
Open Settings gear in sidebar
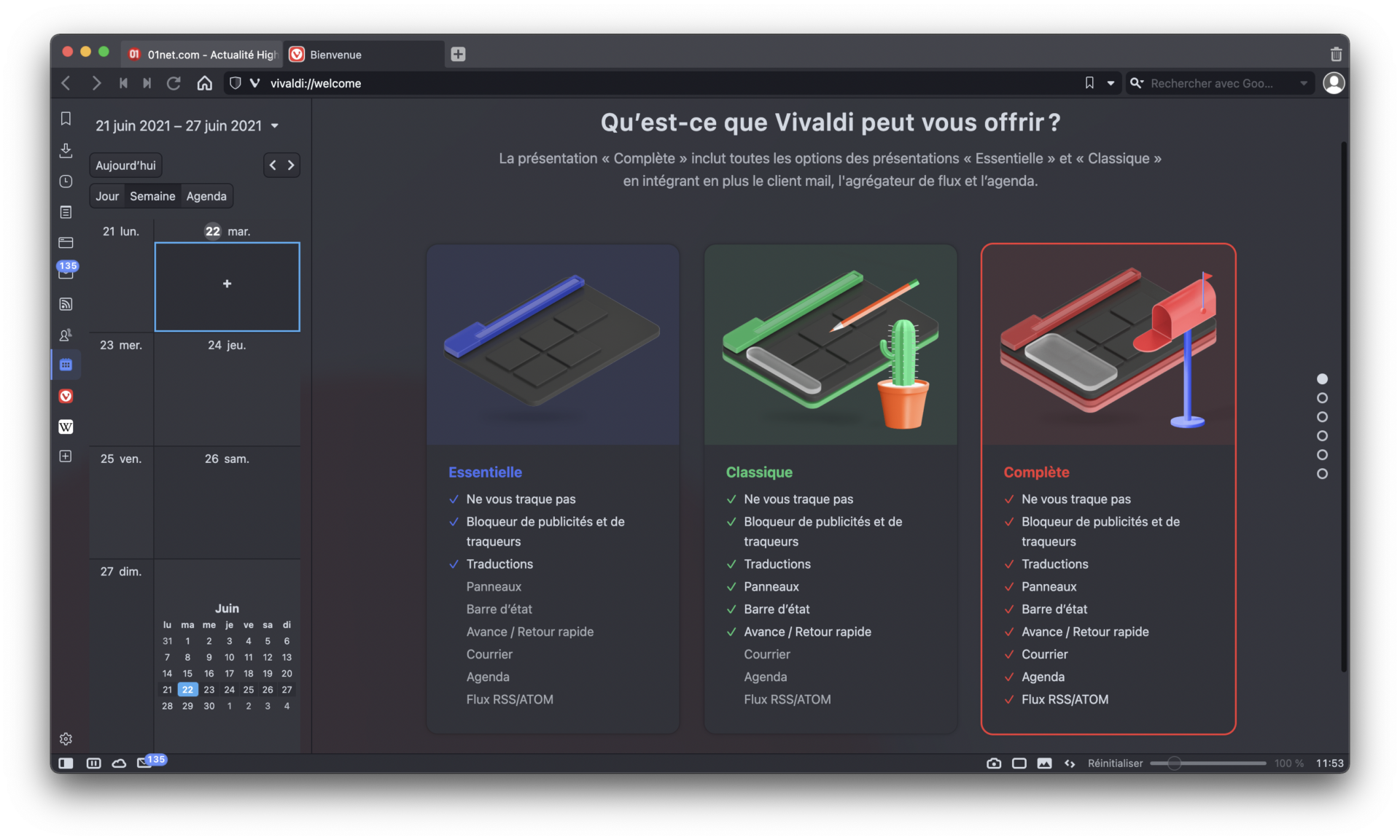click(x=66, y=739)
